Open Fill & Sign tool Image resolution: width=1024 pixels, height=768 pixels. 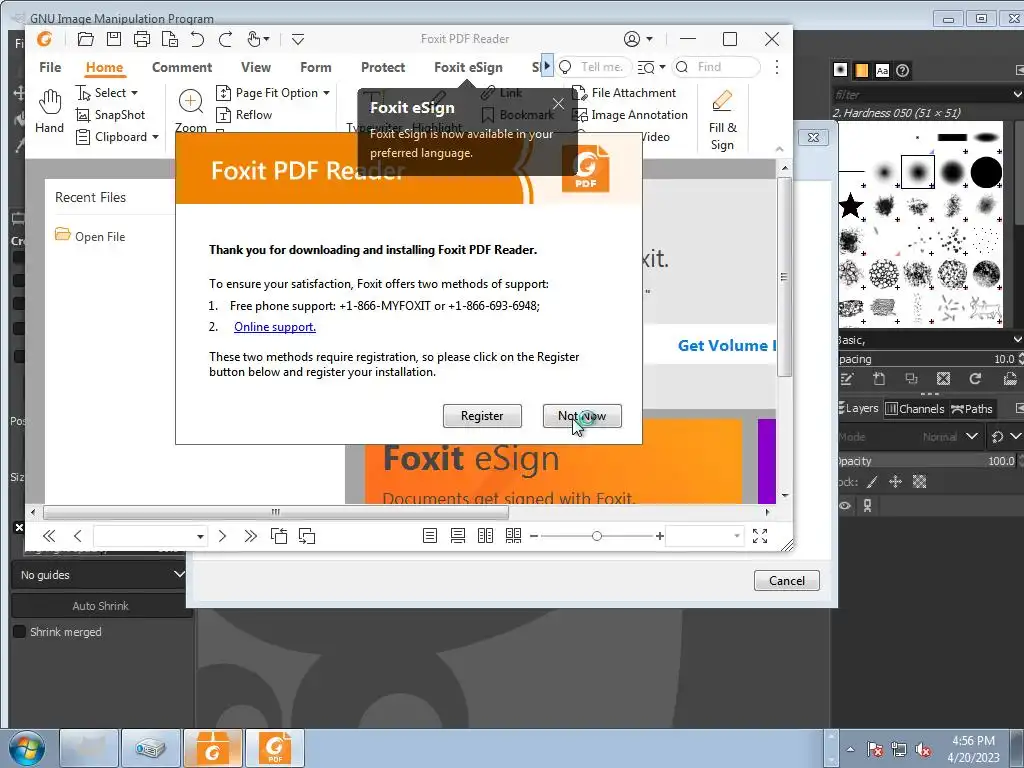coord(722,120)
